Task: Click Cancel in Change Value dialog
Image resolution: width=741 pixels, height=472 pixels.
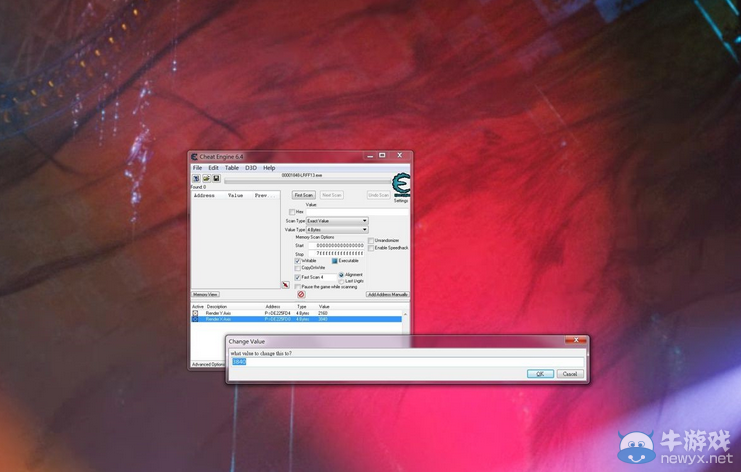Action: (570, 374)
